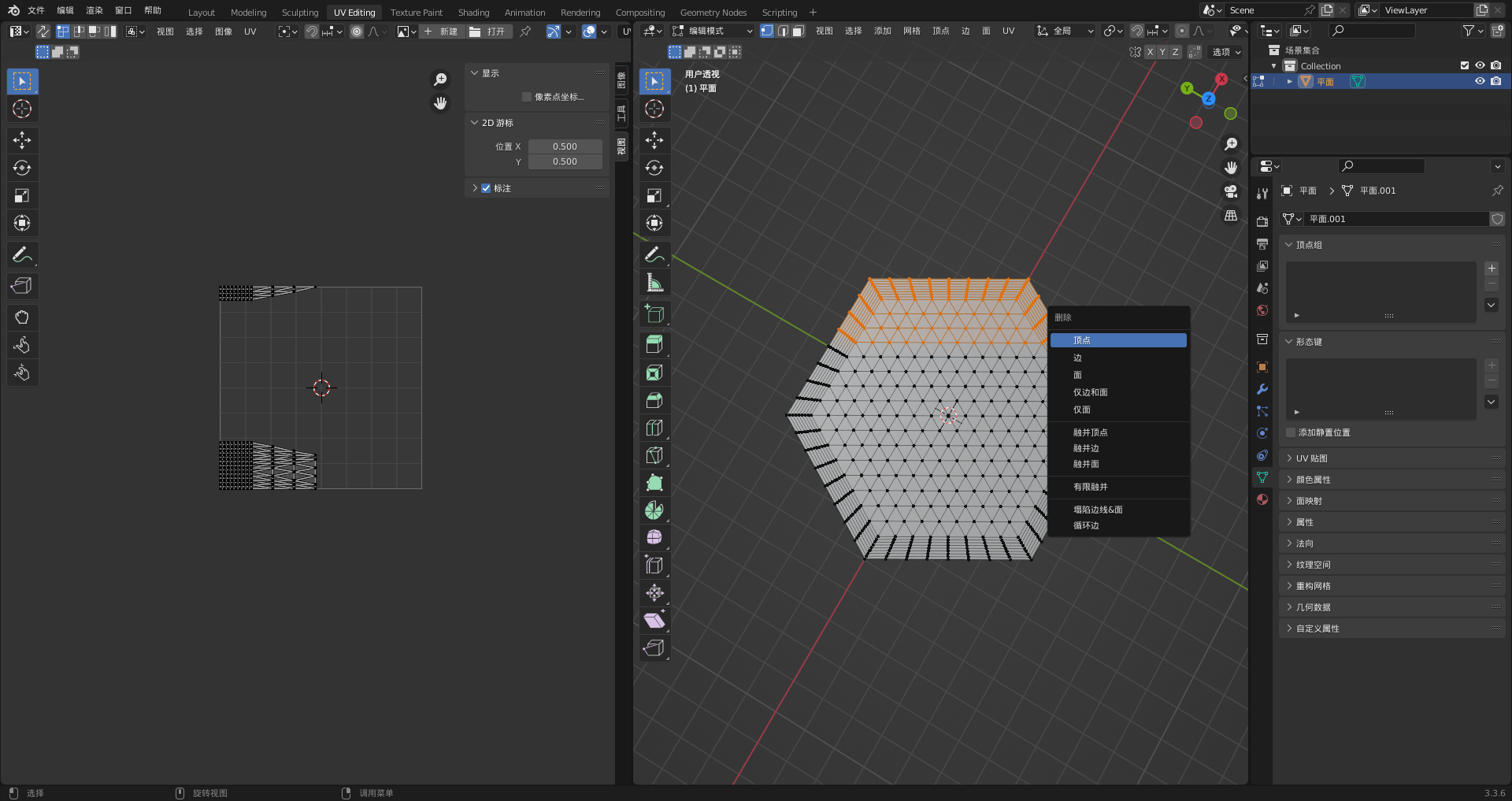This screenshot has width=1512, height=801.
Task: Hide Collection with its eye icon
Action: pos(1480,66)
